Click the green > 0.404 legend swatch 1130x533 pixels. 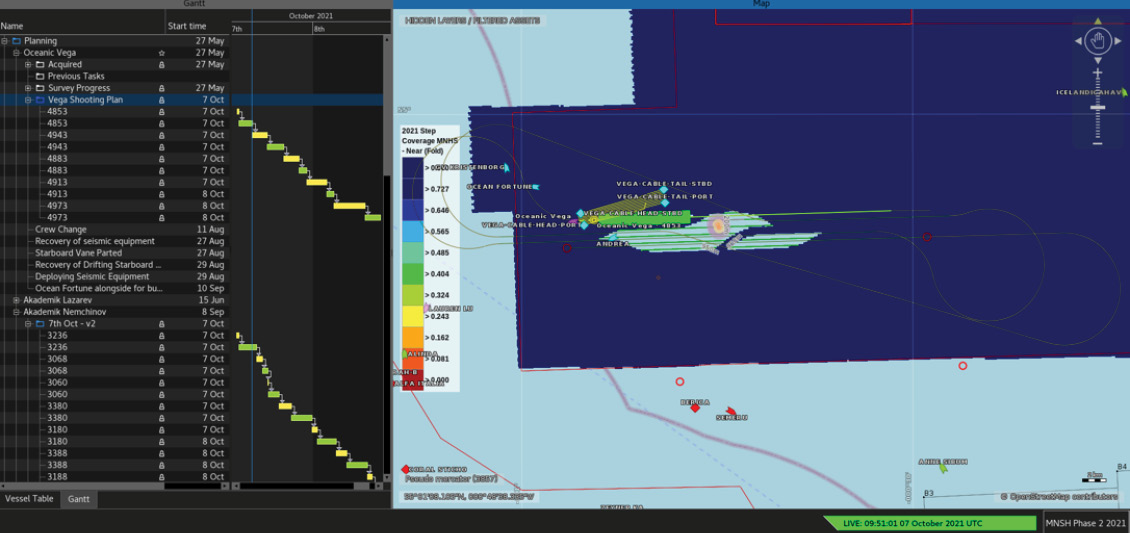click(x=413, y=274)
